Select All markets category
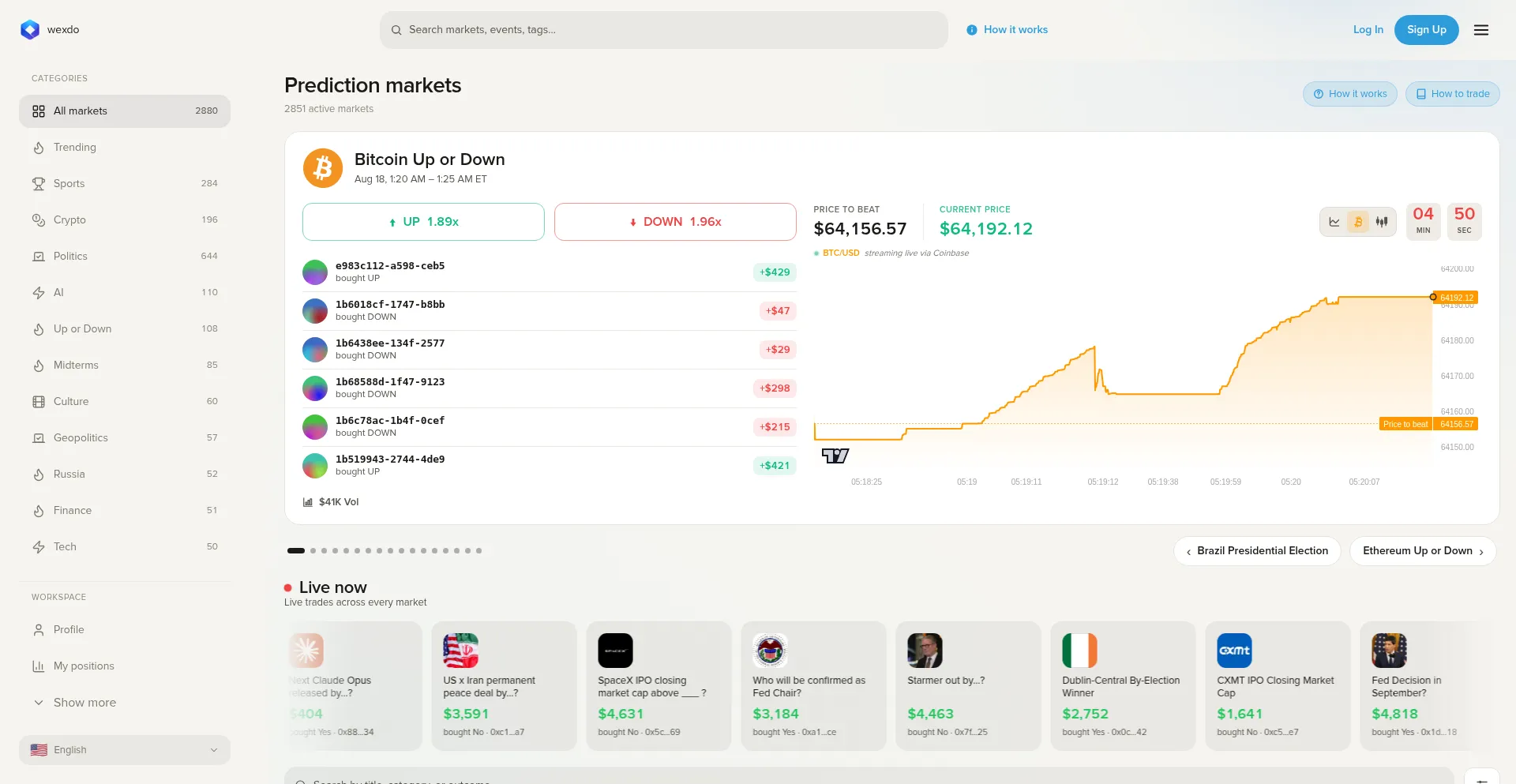1516x784 pixels. click(125, 111)
